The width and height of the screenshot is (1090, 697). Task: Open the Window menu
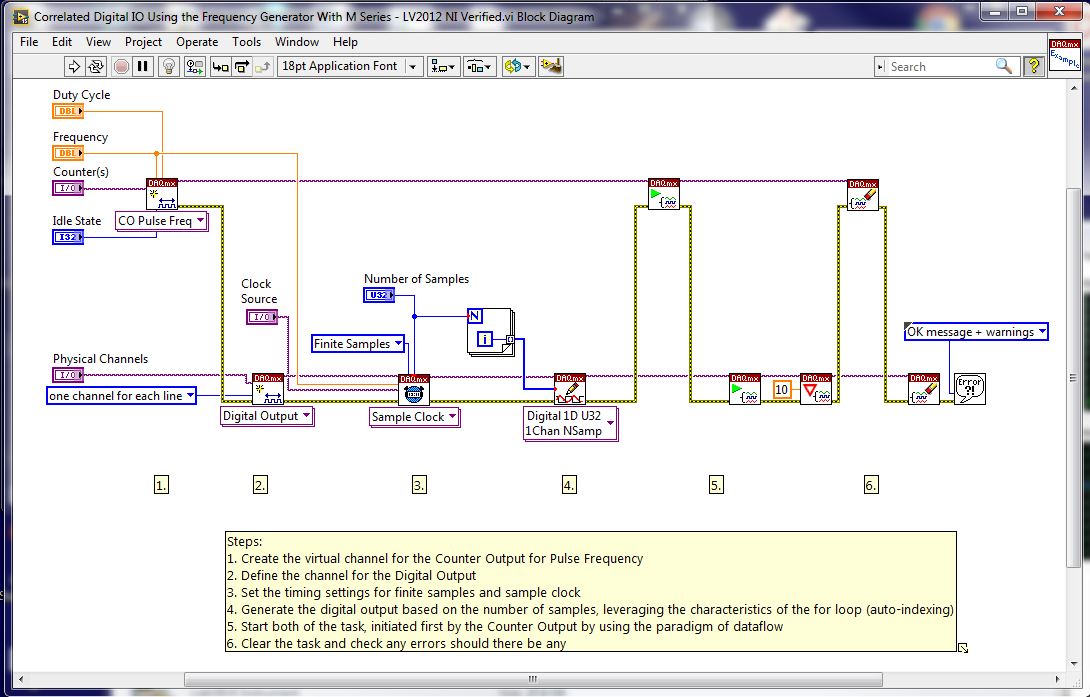[297, 42]
